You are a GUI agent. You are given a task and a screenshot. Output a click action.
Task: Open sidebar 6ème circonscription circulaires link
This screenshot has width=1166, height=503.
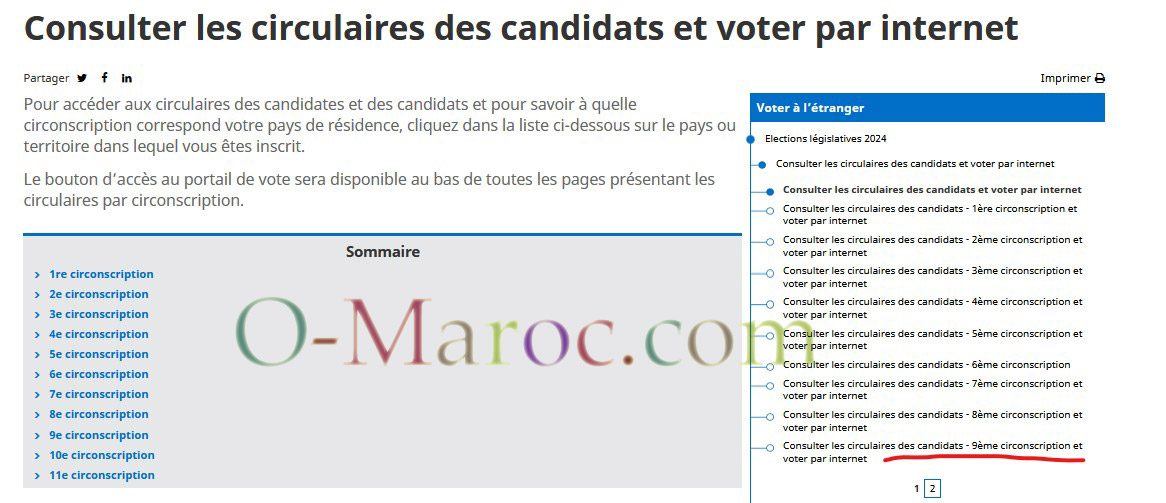[x=927, y=365]
